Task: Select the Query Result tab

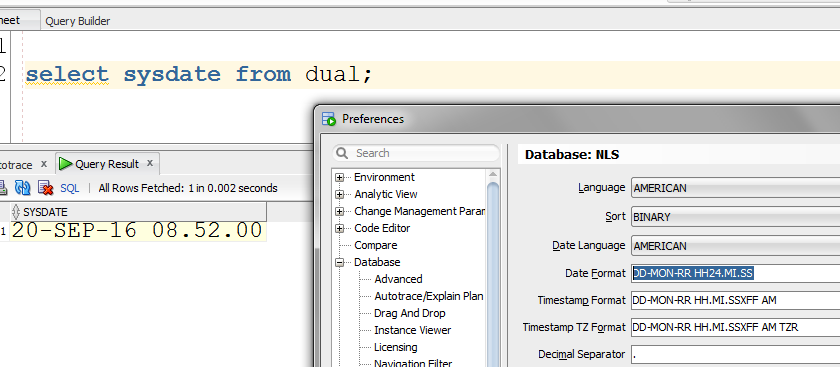Action: (x=107, y=164)
